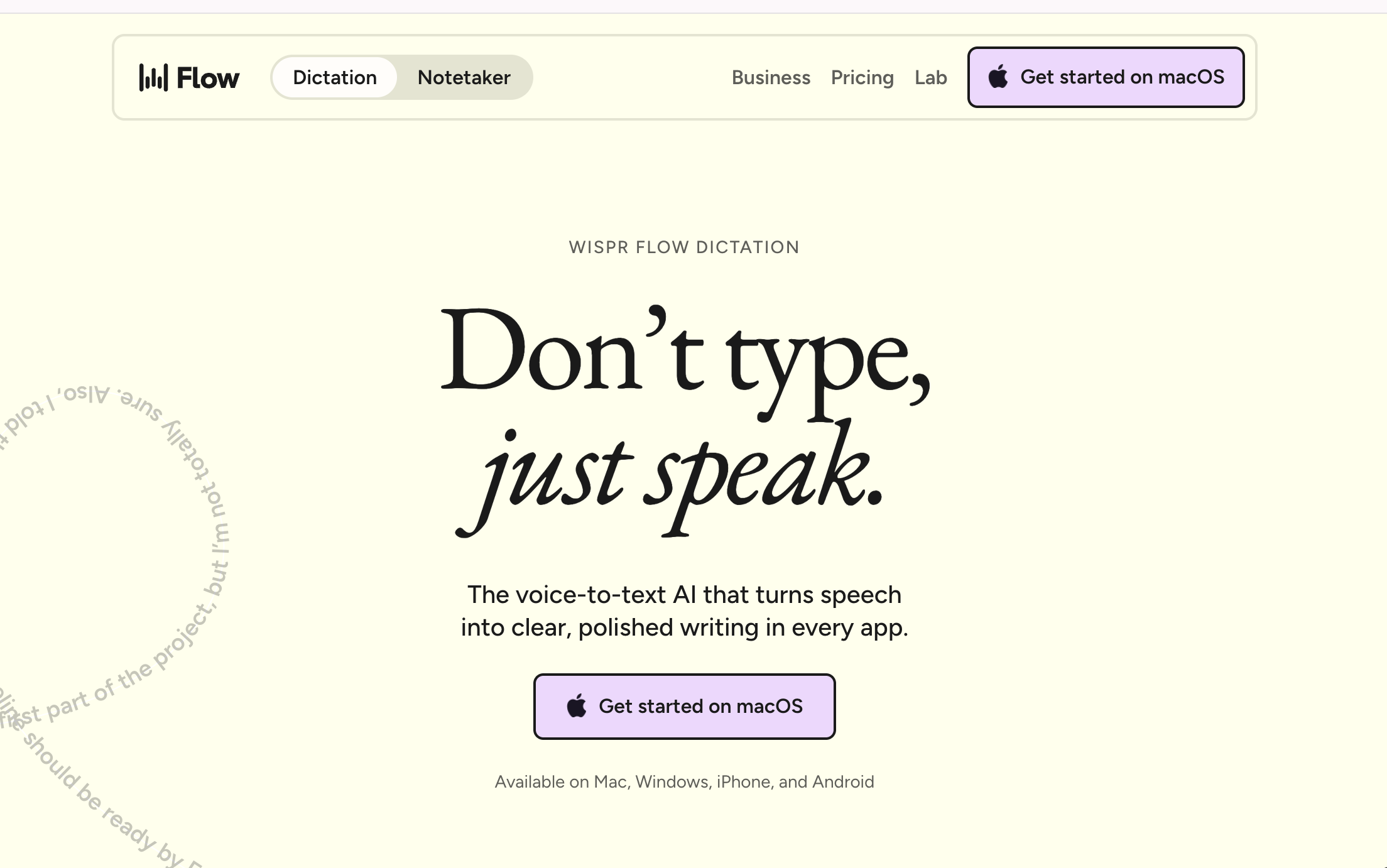This screenshot has height=868, width=1387.
Task: Click the Flow waveform logo icon
Action: [x=153, y=77]
